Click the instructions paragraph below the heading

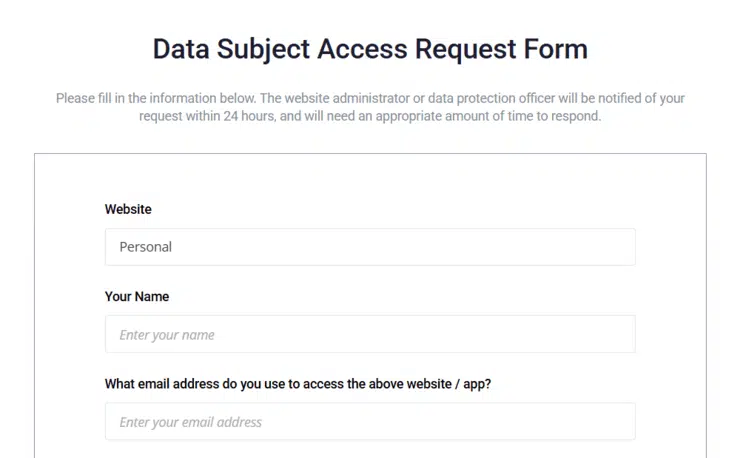tap(370, 107)
